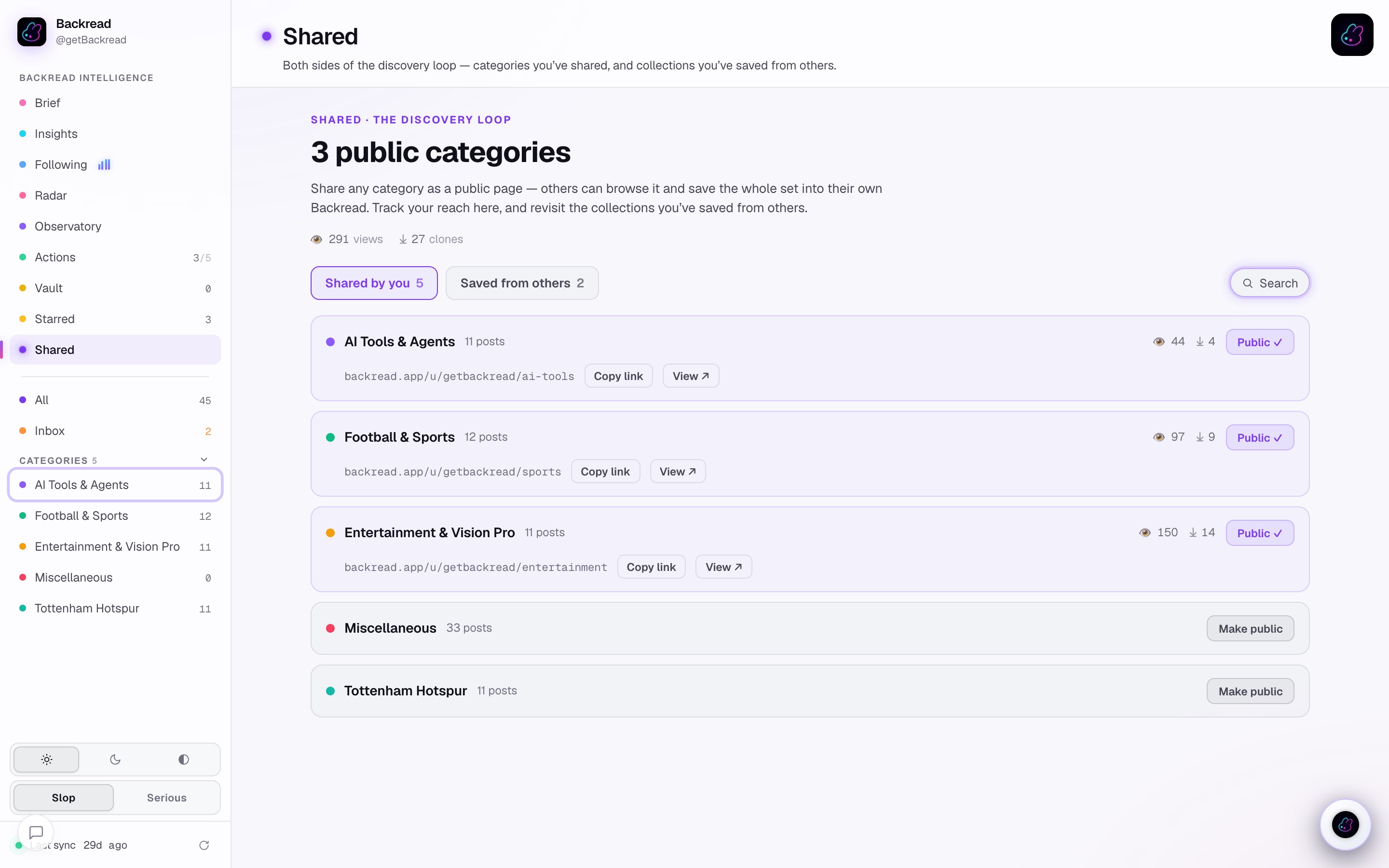Viewport: 1389px width, 868px height.
Task: Collapse the Categories section chevron
Action: [x=204, y=460]
